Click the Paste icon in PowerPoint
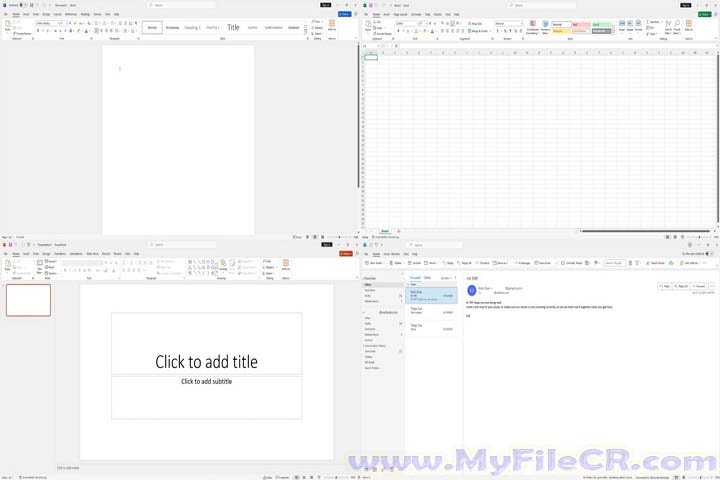The width and height of the screenshot is (720, 480). pos(8,265)
